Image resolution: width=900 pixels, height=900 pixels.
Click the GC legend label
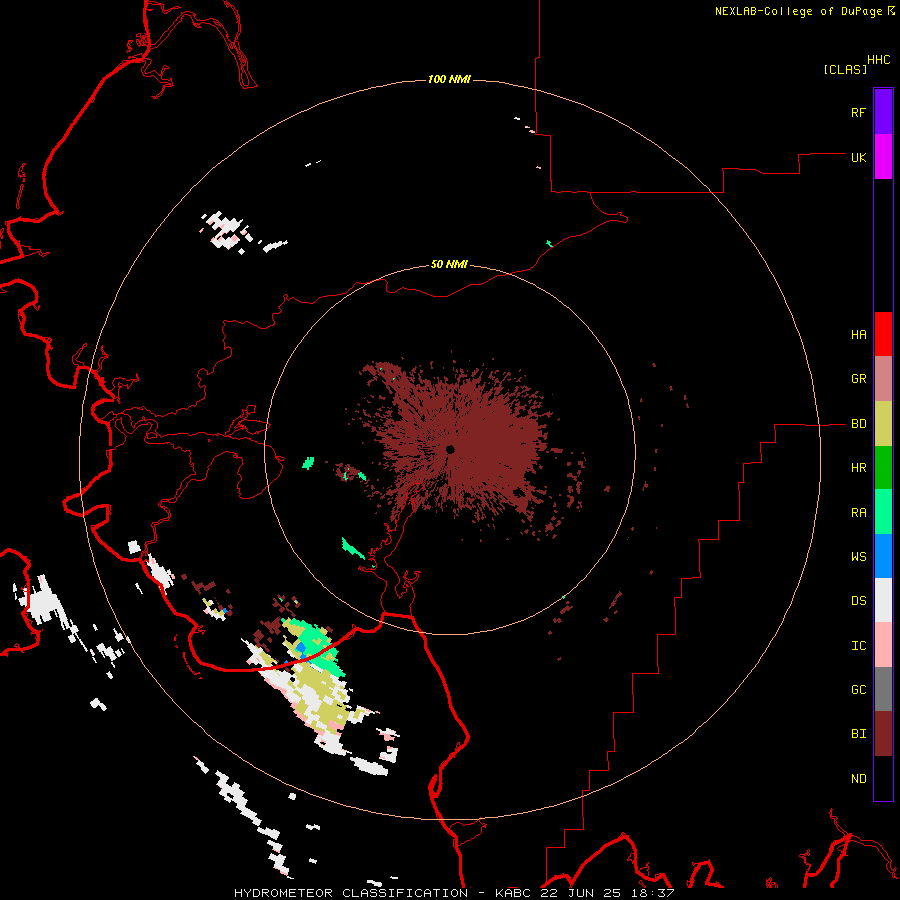(x=858, y=690)
